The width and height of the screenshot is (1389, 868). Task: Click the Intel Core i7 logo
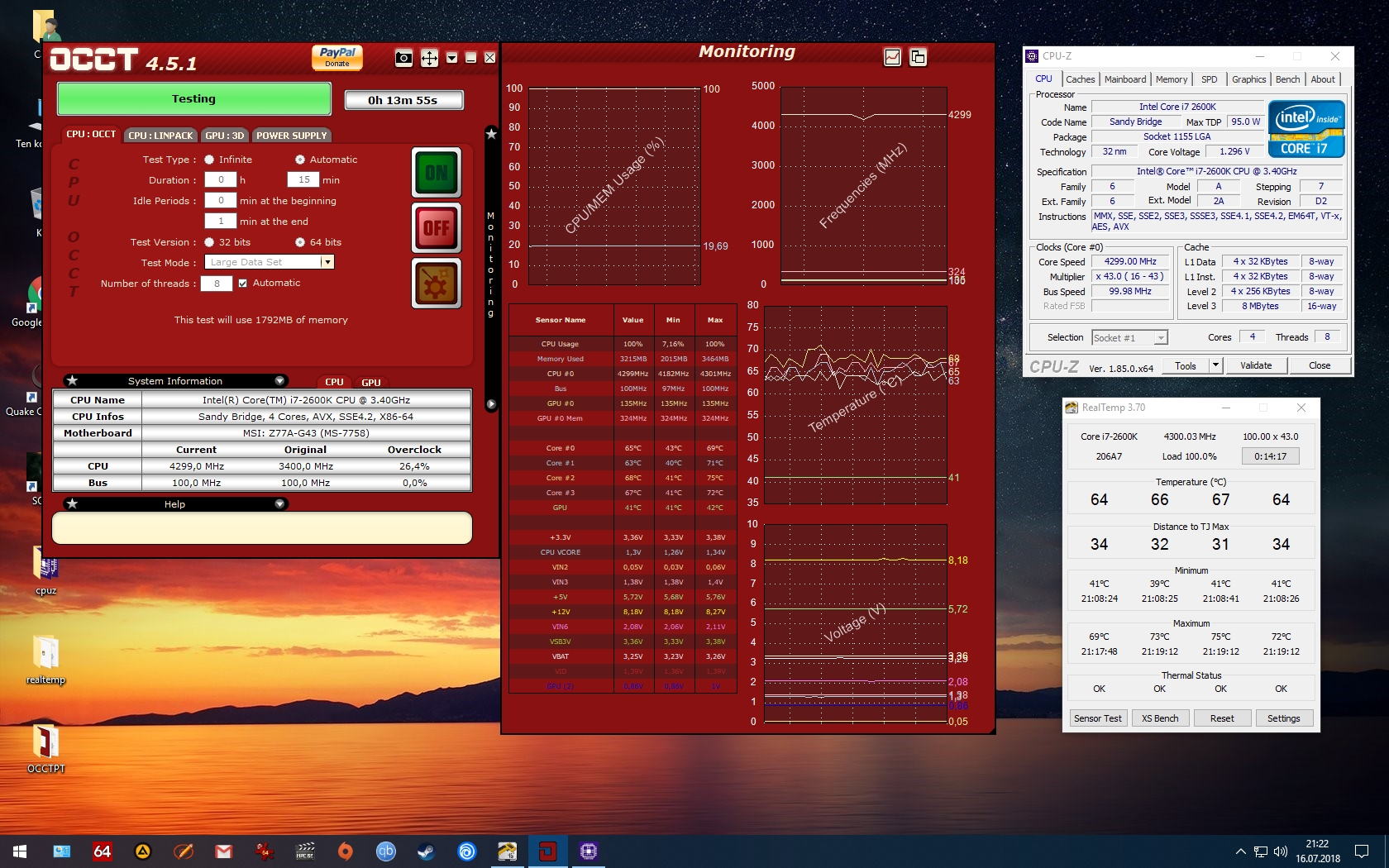coord(1306,129)
